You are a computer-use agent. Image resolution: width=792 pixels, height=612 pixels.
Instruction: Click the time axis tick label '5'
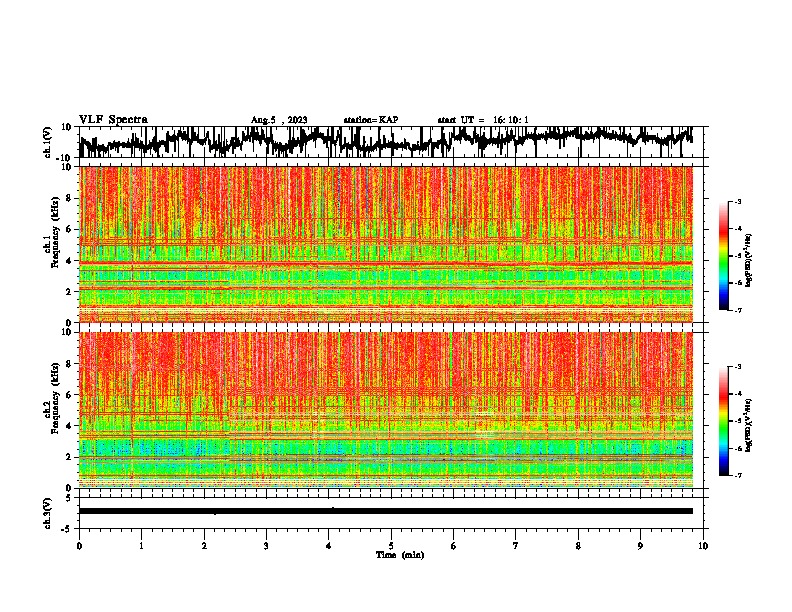click(391, 546)
